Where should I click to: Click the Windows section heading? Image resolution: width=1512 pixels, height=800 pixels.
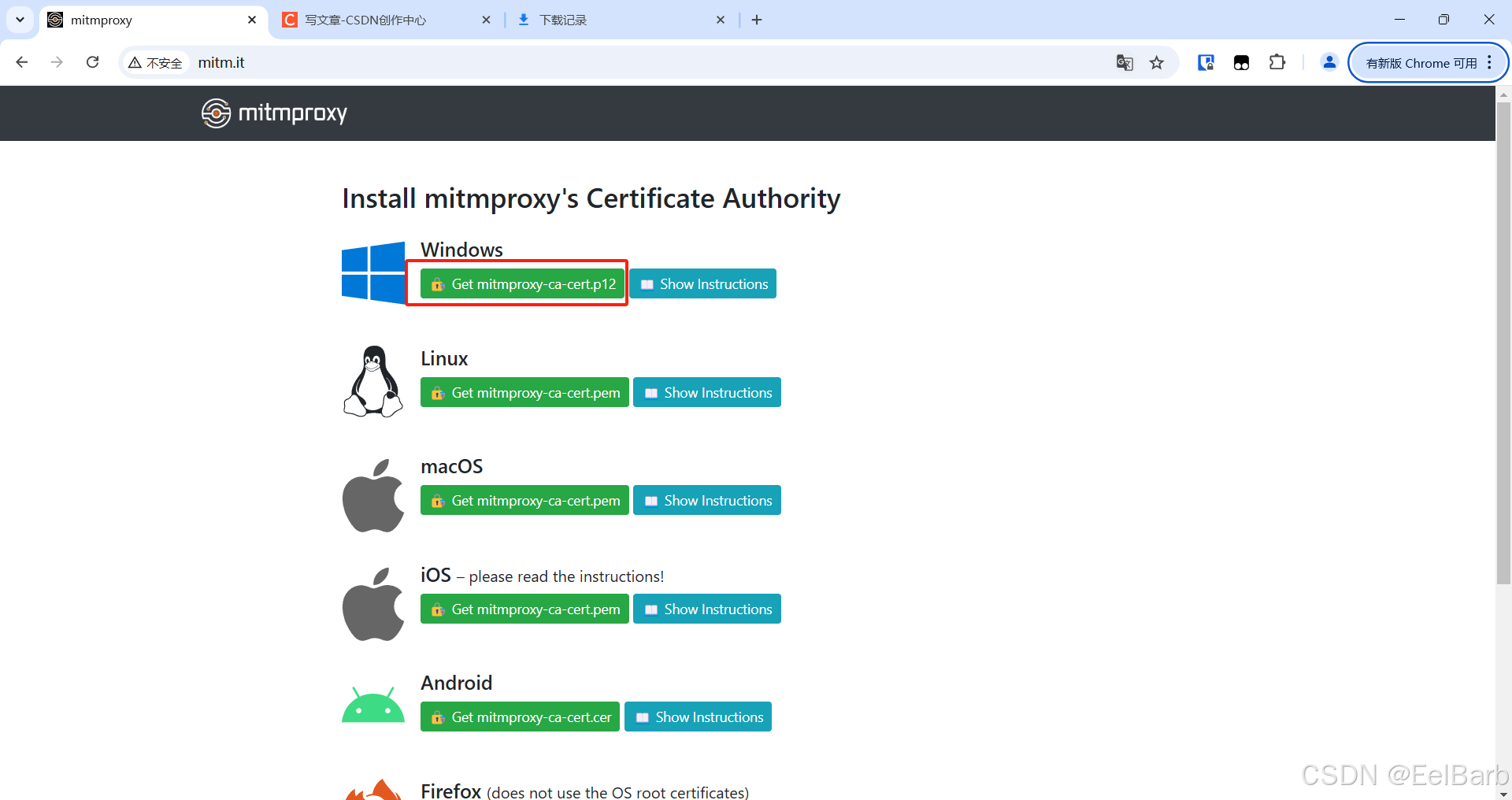[461, 250]
